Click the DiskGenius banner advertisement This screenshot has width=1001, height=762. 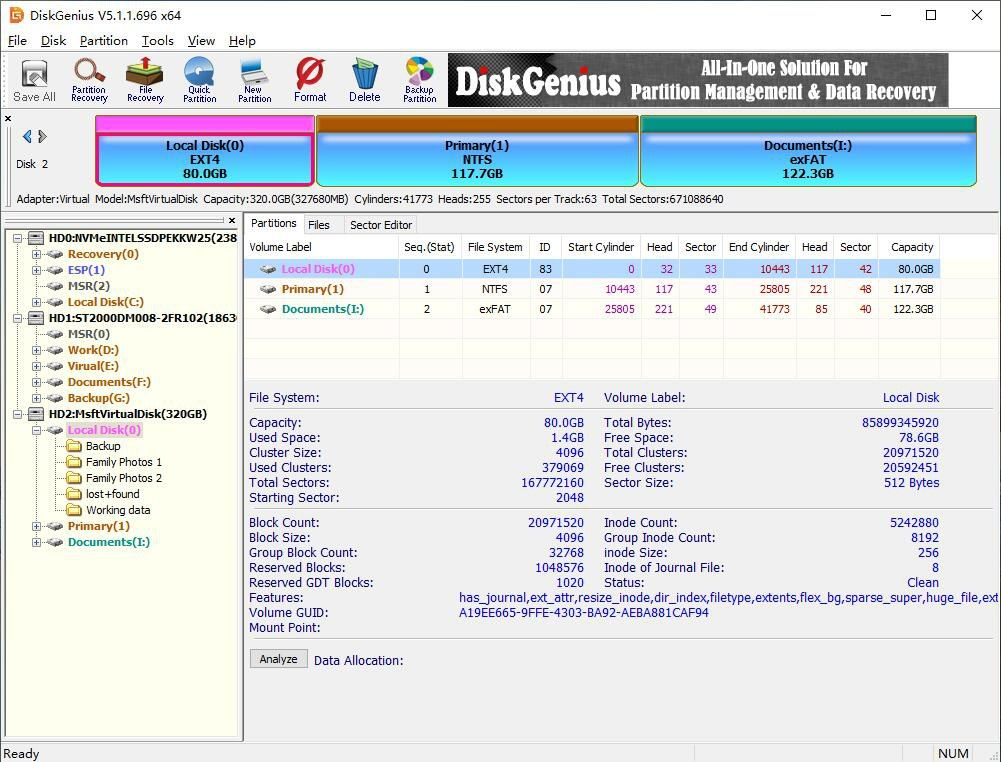(698, 80)
